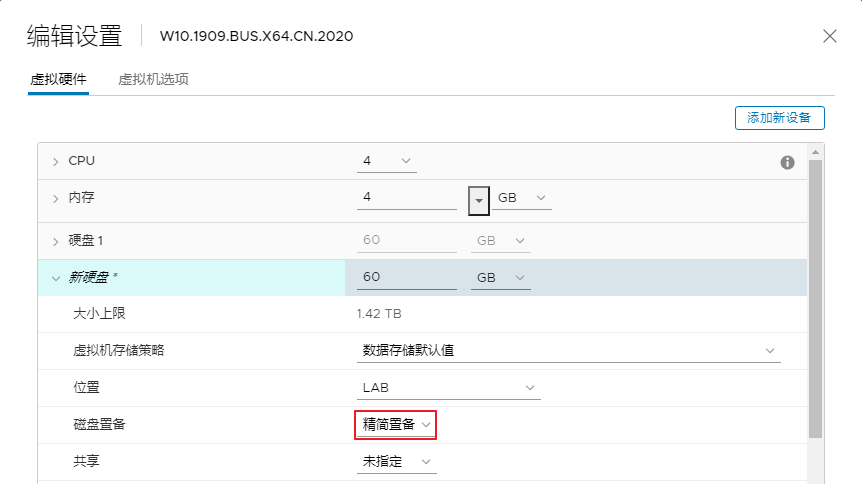Expand the 内存 memory row
Image resolution: width=862 pixels, height=484 pixels.
coord(55,199)
